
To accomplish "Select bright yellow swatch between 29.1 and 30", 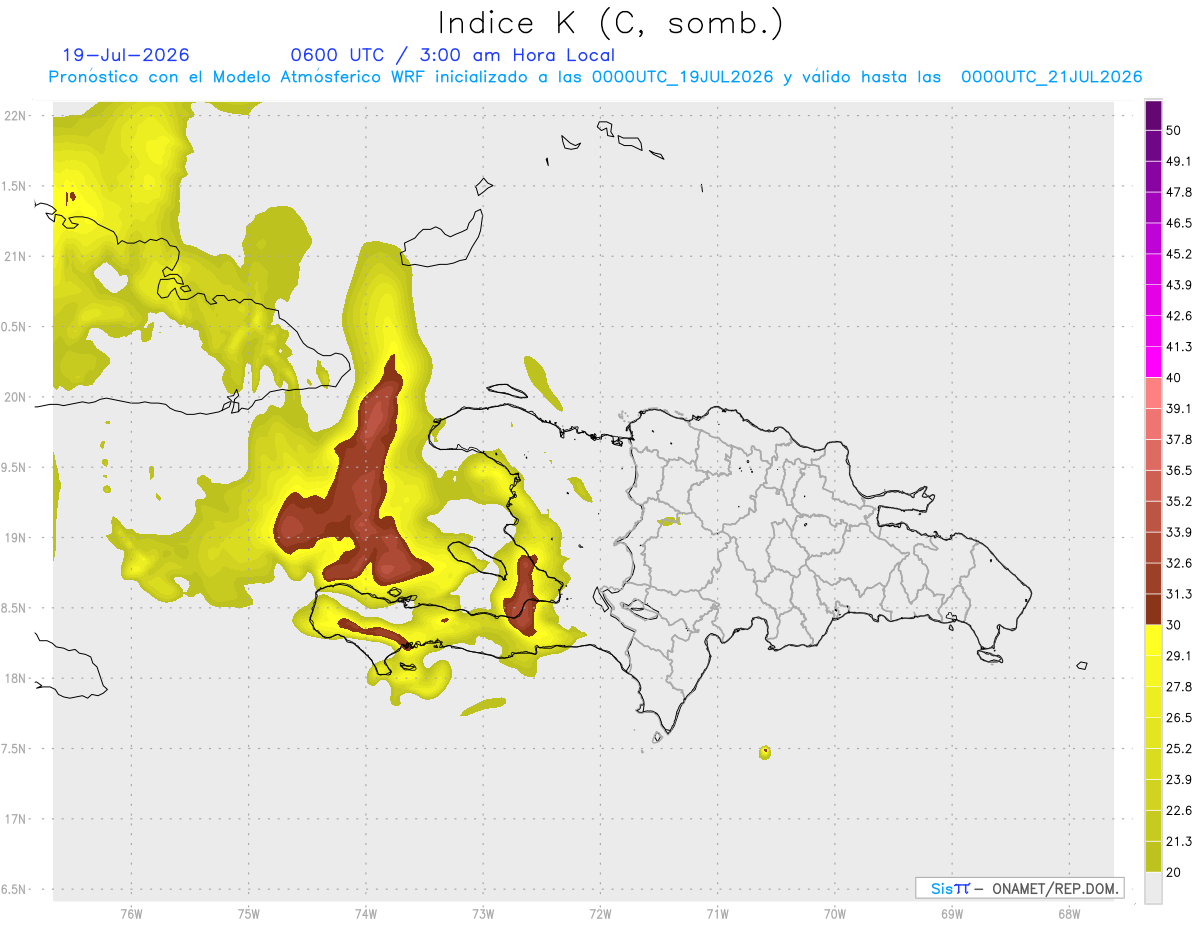I will (x=1153, y=640).
